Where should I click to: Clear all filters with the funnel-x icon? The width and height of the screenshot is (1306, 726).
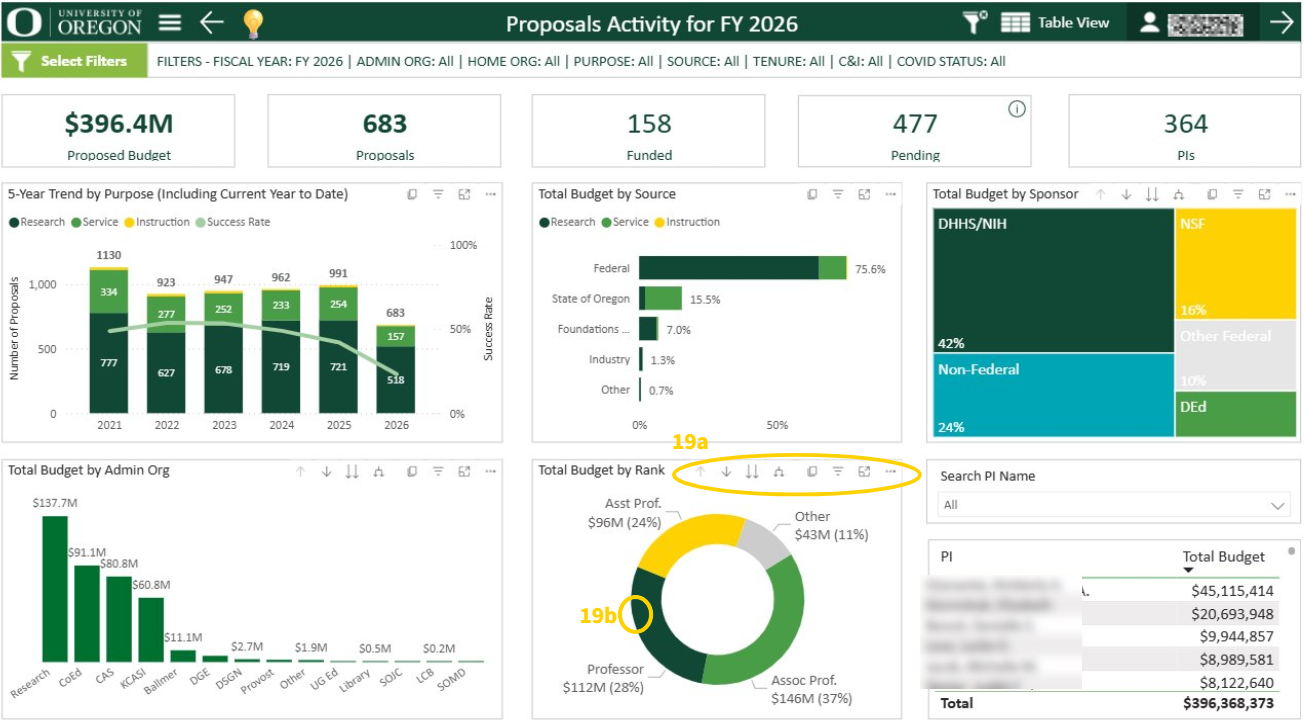974,22
